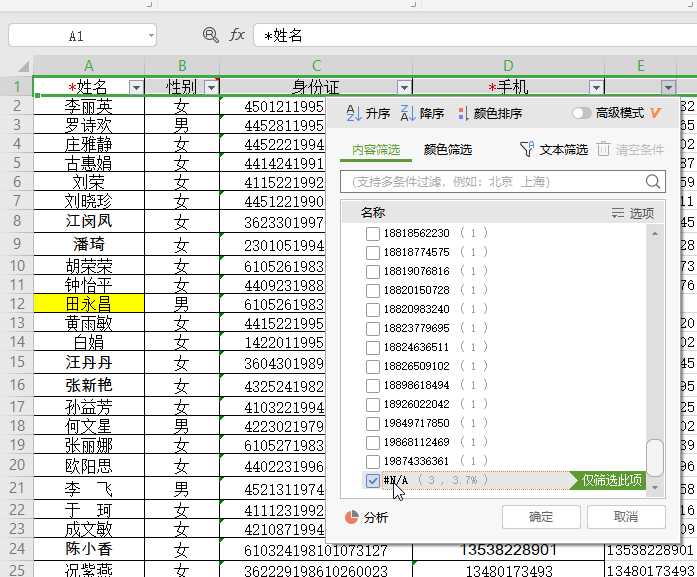Click the filter list scrollbar thumb

(x=654, y=457)
